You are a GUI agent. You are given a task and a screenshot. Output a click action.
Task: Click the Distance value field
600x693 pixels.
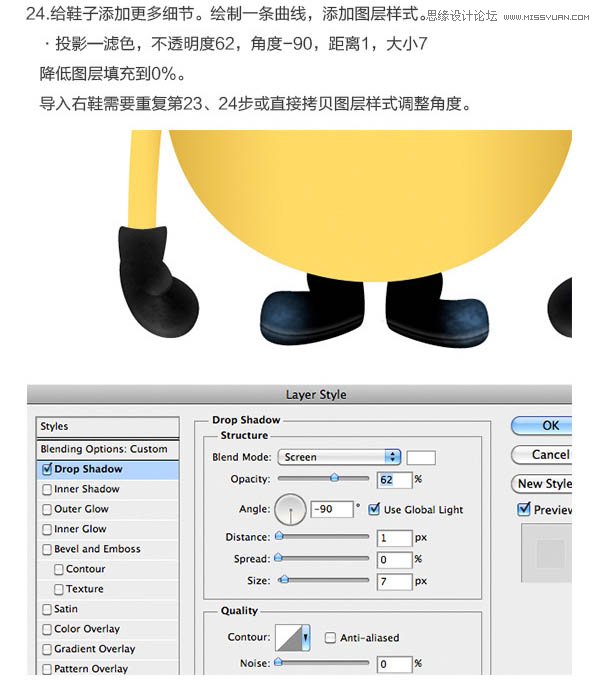coord(395,537)
